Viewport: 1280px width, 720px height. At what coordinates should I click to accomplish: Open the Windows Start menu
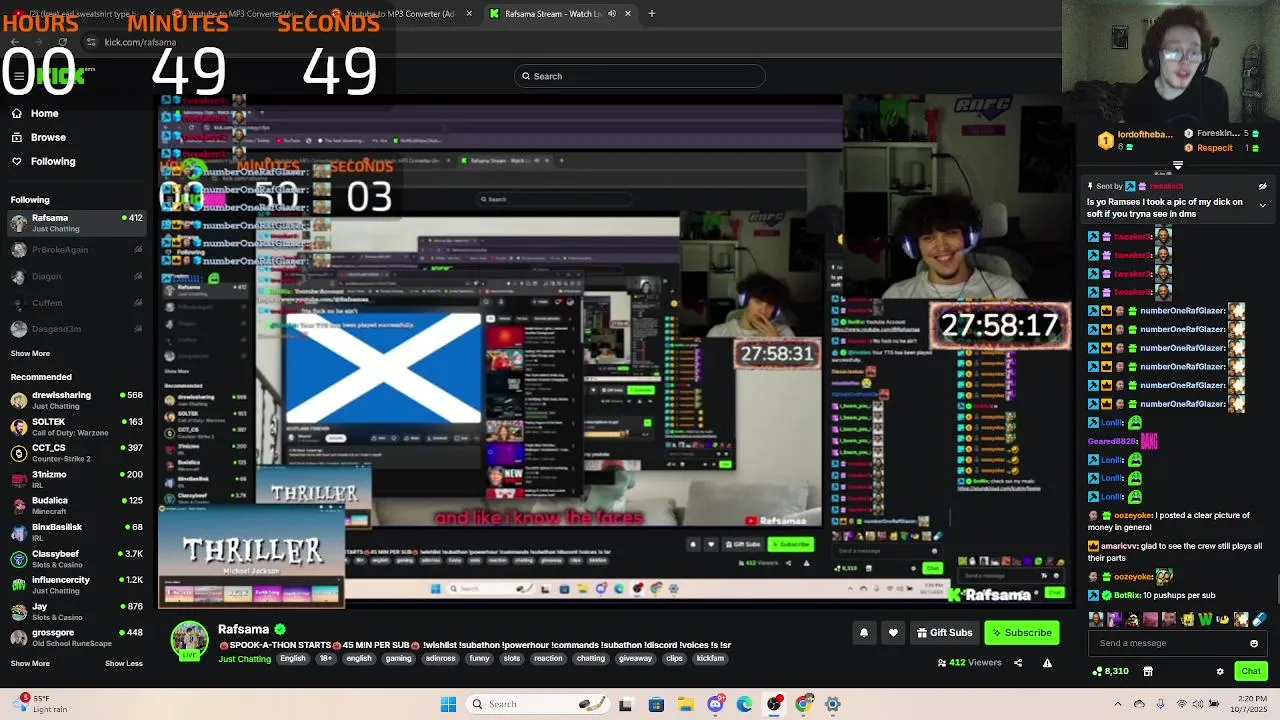(448, 704)
